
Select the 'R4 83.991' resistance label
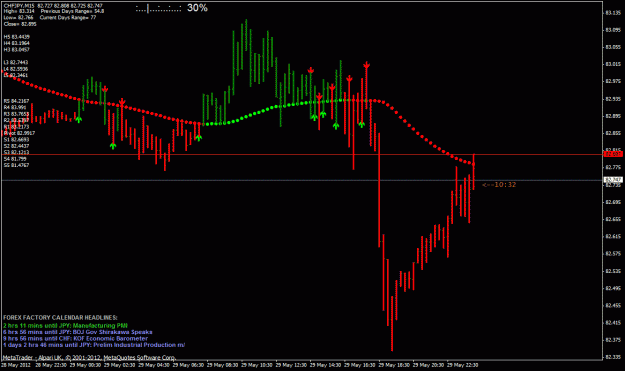coord(15,107)
